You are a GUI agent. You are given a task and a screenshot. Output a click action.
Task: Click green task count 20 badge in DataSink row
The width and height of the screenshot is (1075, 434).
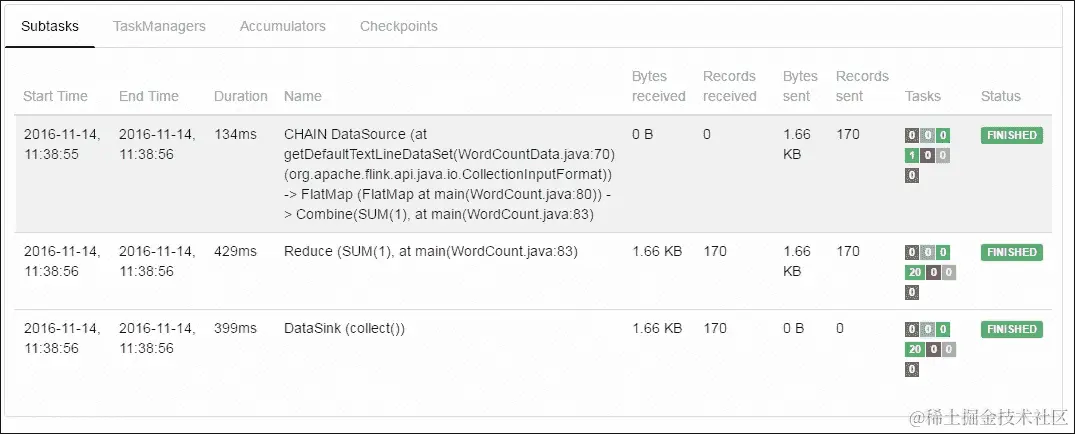tap(915, 350)
